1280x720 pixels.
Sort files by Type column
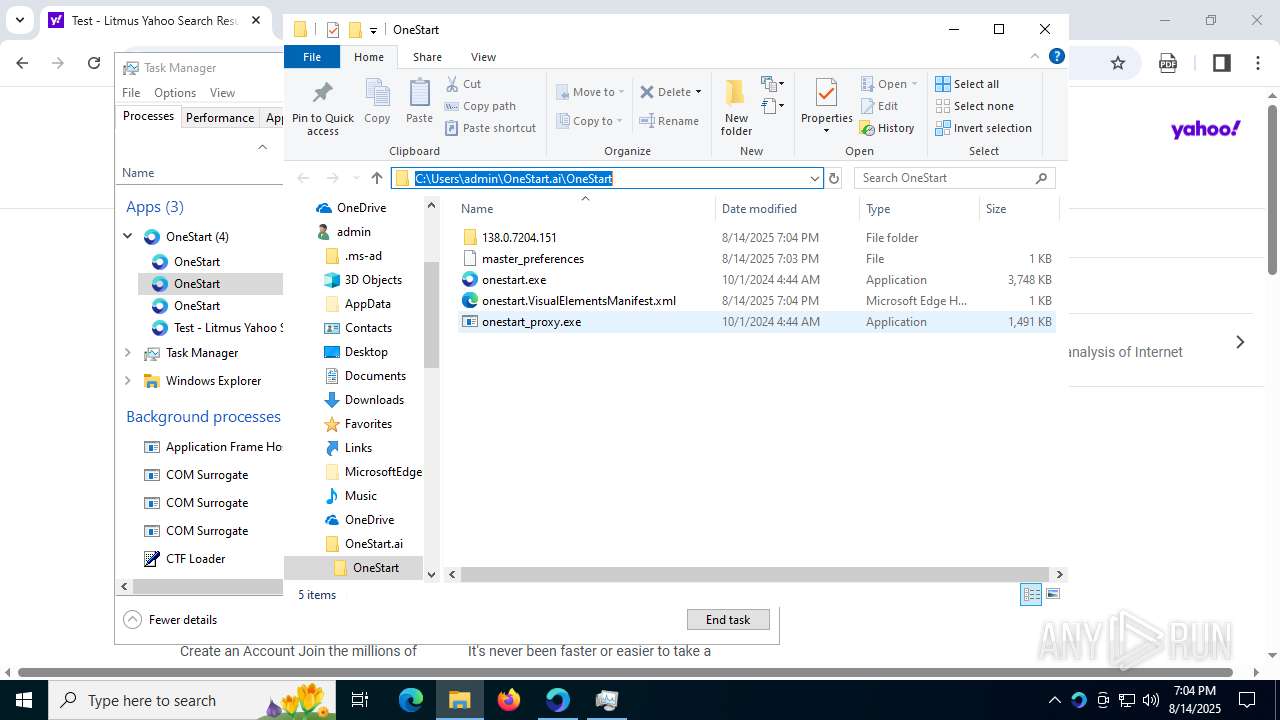tap(919, 209)
